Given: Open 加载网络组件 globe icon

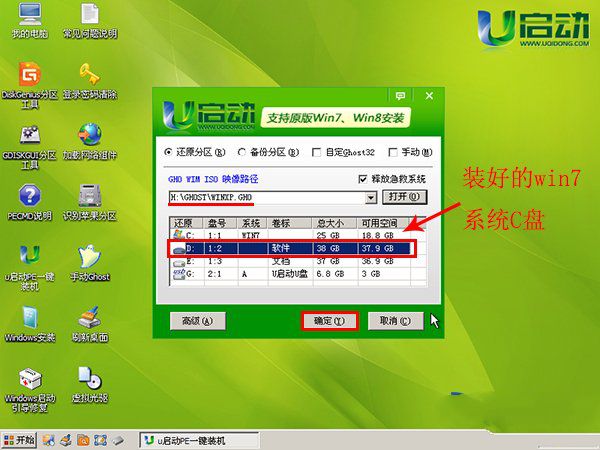Looking at the screenshot, I should (89, 137).
